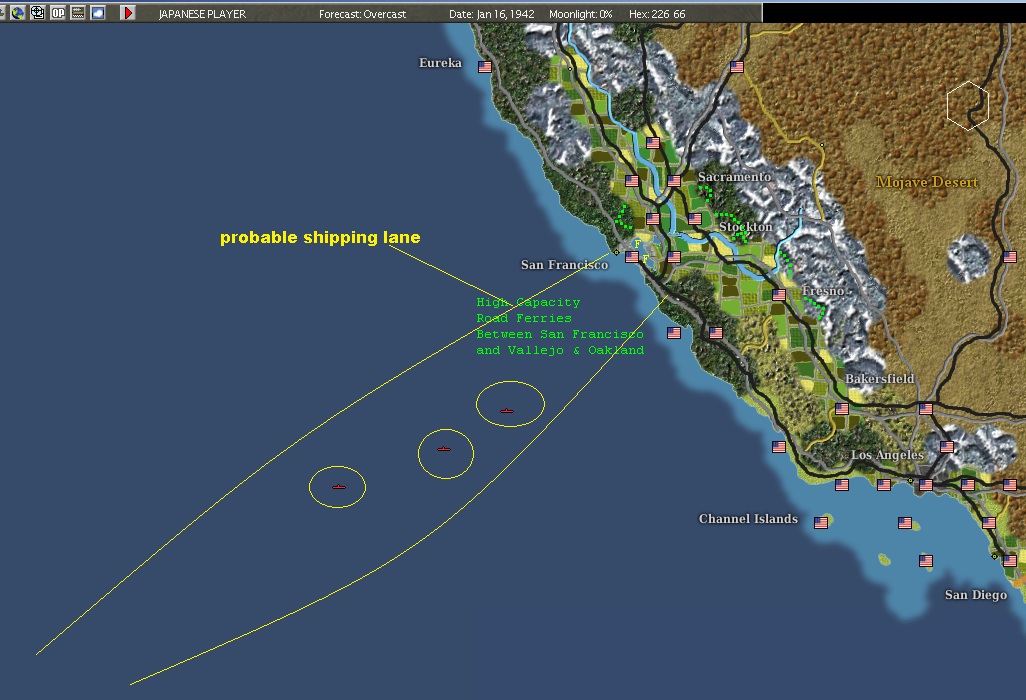Select the San Diego harbor base flag
Image resolution: width=1026 pixels, height=700 pixels.
point(1010,561)
